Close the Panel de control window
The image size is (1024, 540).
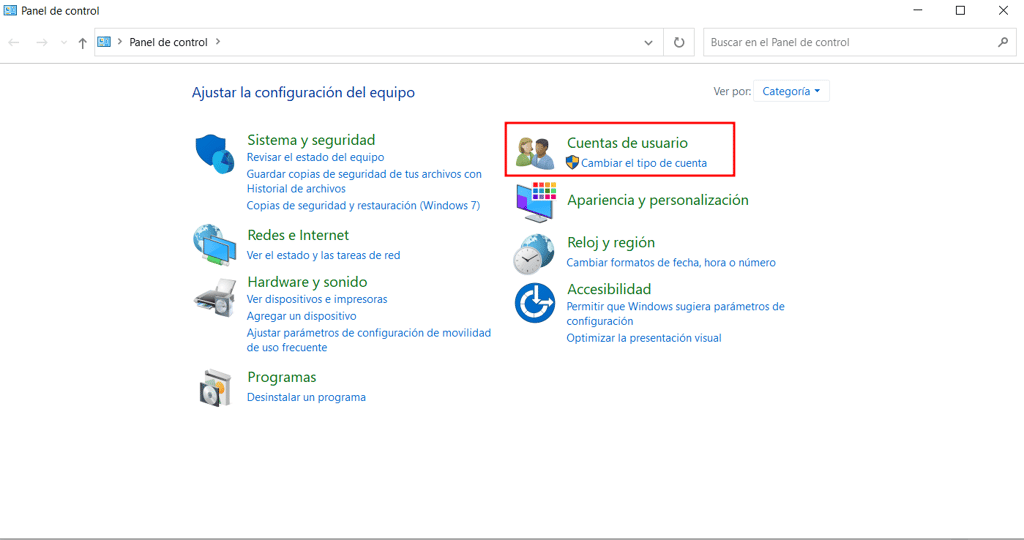1003,10
